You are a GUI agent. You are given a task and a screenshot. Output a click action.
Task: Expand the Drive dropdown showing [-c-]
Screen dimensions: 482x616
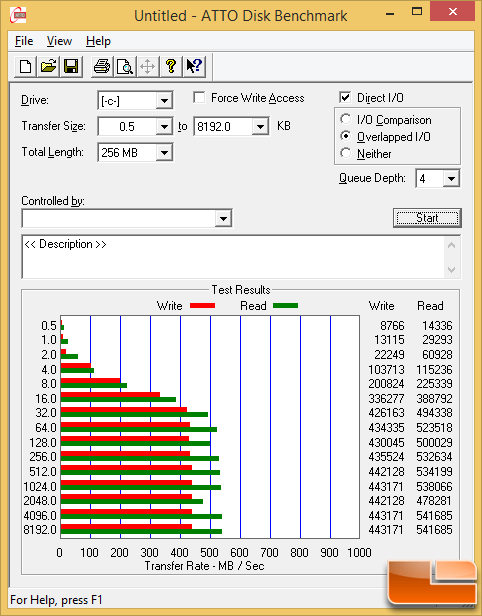(x=164, y=101)
